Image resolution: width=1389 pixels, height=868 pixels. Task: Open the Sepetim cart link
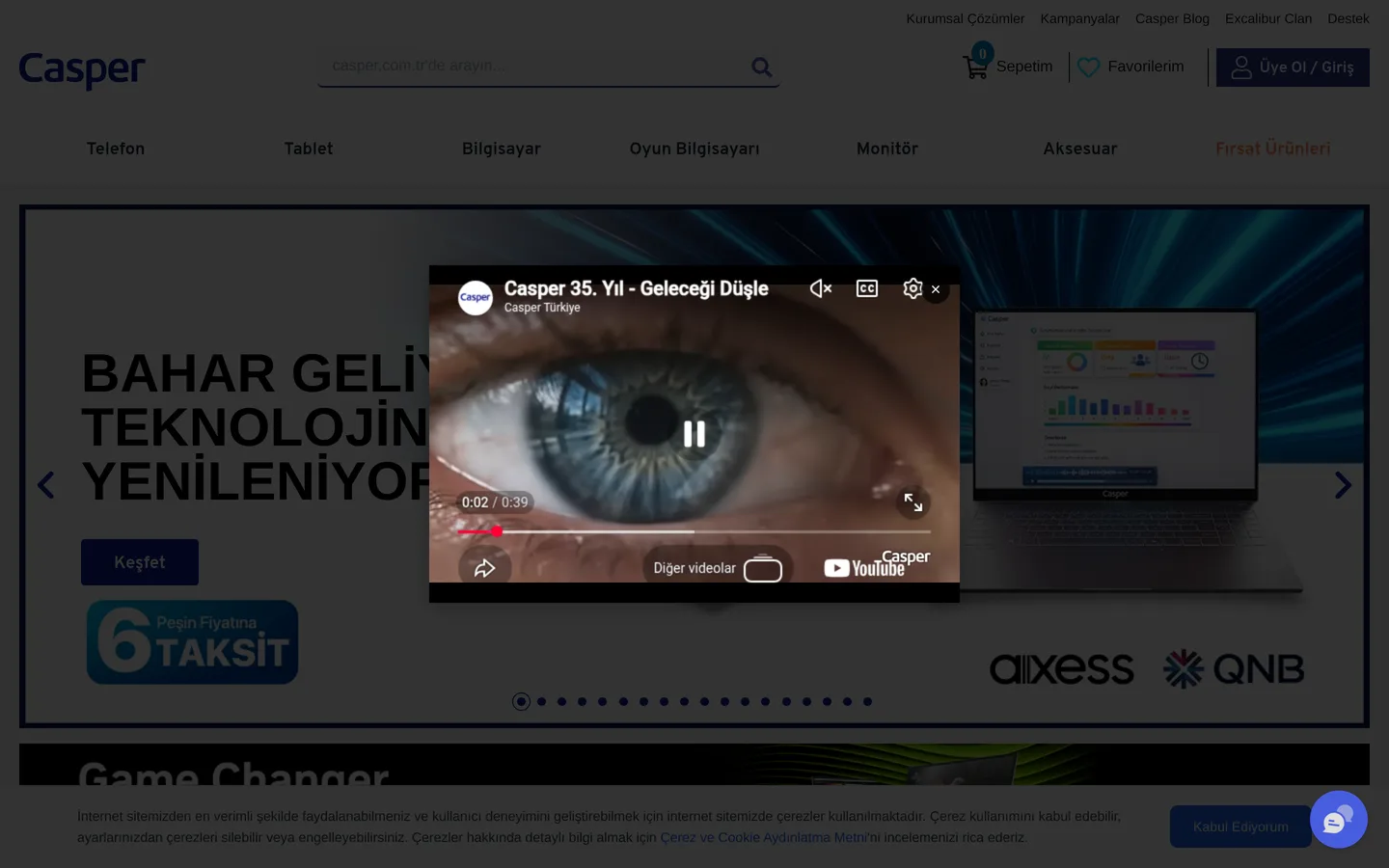1024,67
